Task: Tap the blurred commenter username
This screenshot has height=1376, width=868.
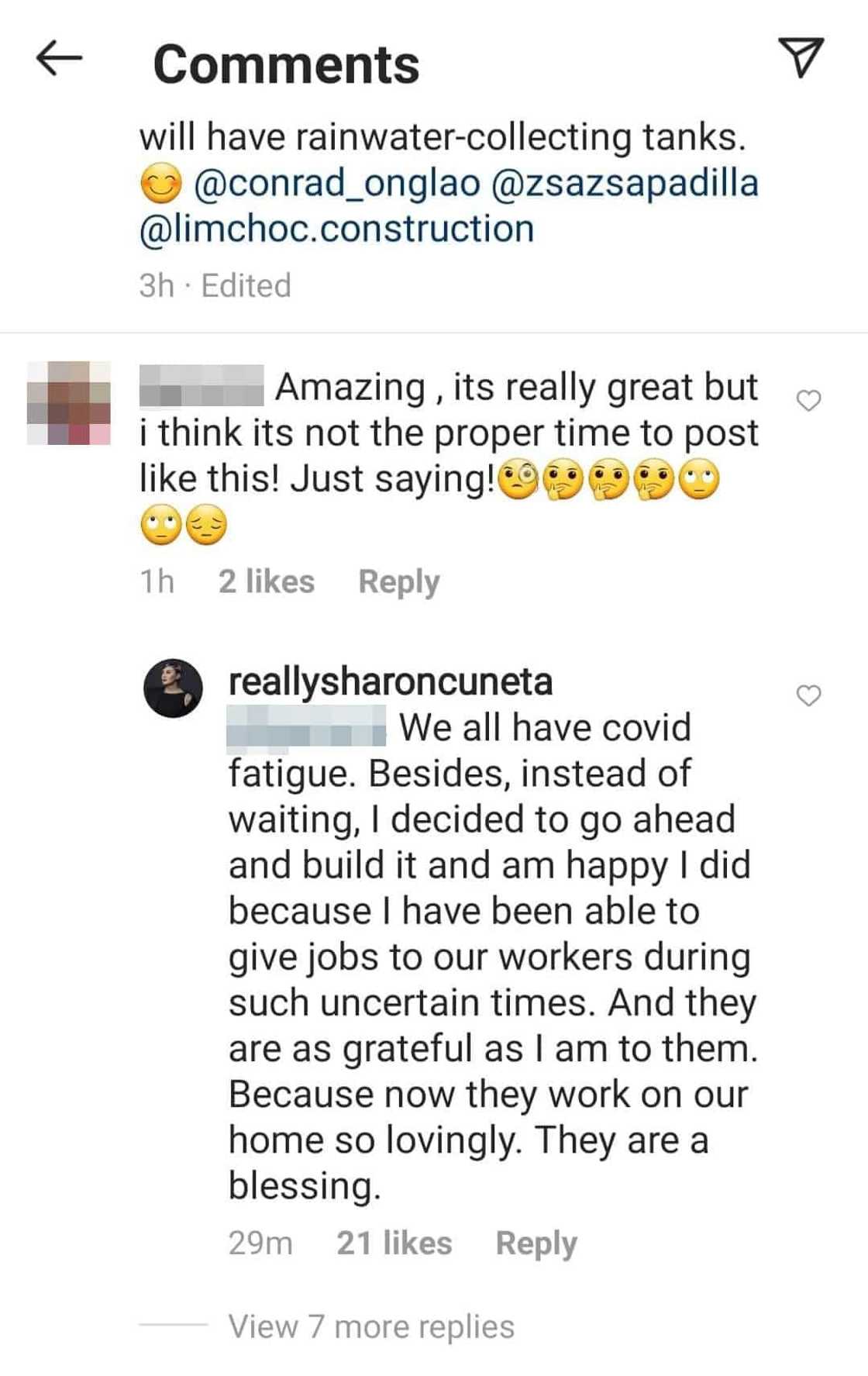Action: (x=201, y=386)
